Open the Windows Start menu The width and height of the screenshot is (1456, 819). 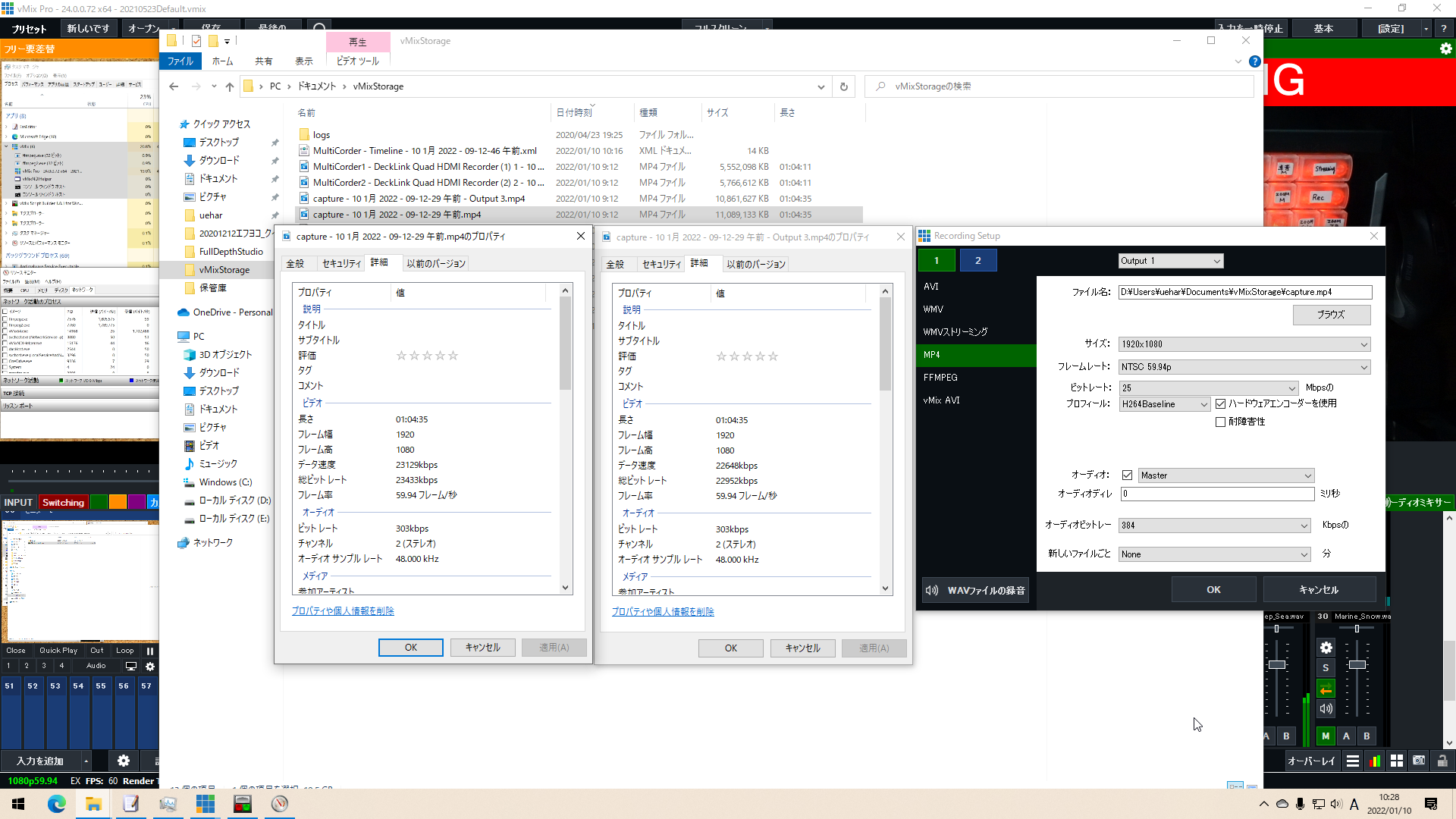pyautogui.click(x=18, y=804)
